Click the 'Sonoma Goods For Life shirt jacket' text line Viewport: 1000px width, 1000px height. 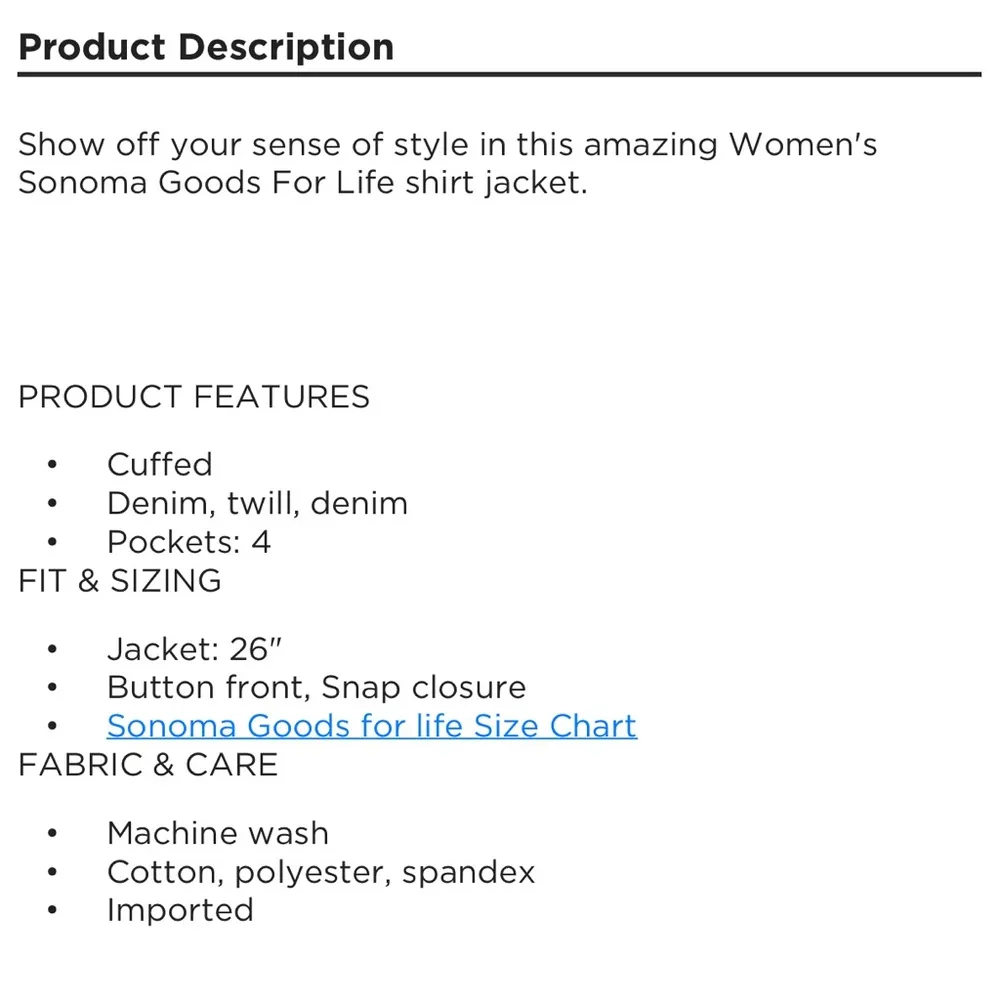[302, 184]
